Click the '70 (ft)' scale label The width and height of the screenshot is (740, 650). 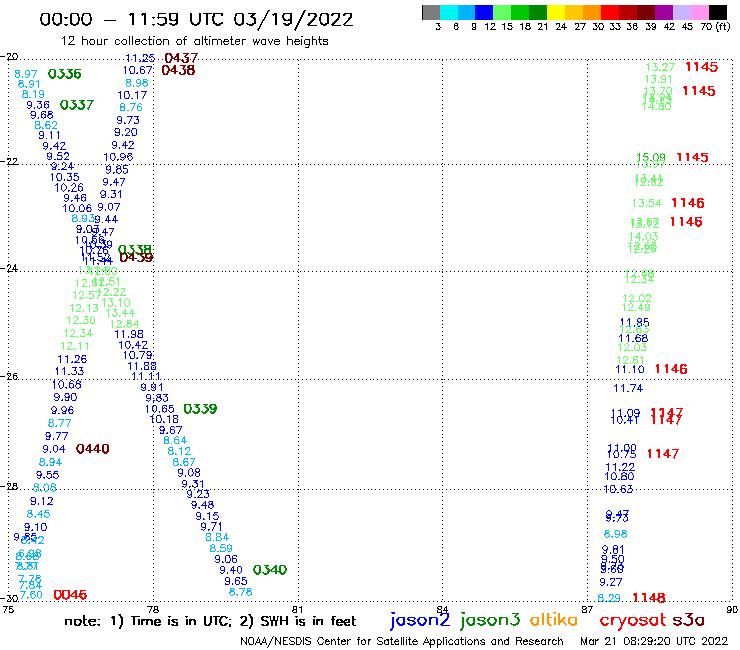[x=715, y=26]
